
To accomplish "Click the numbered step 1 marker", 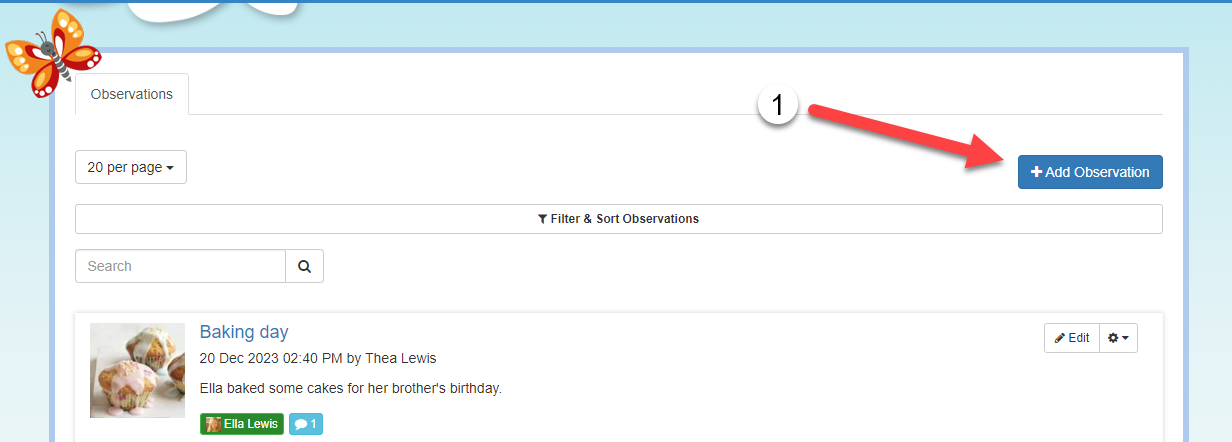I will click(777, 106).
